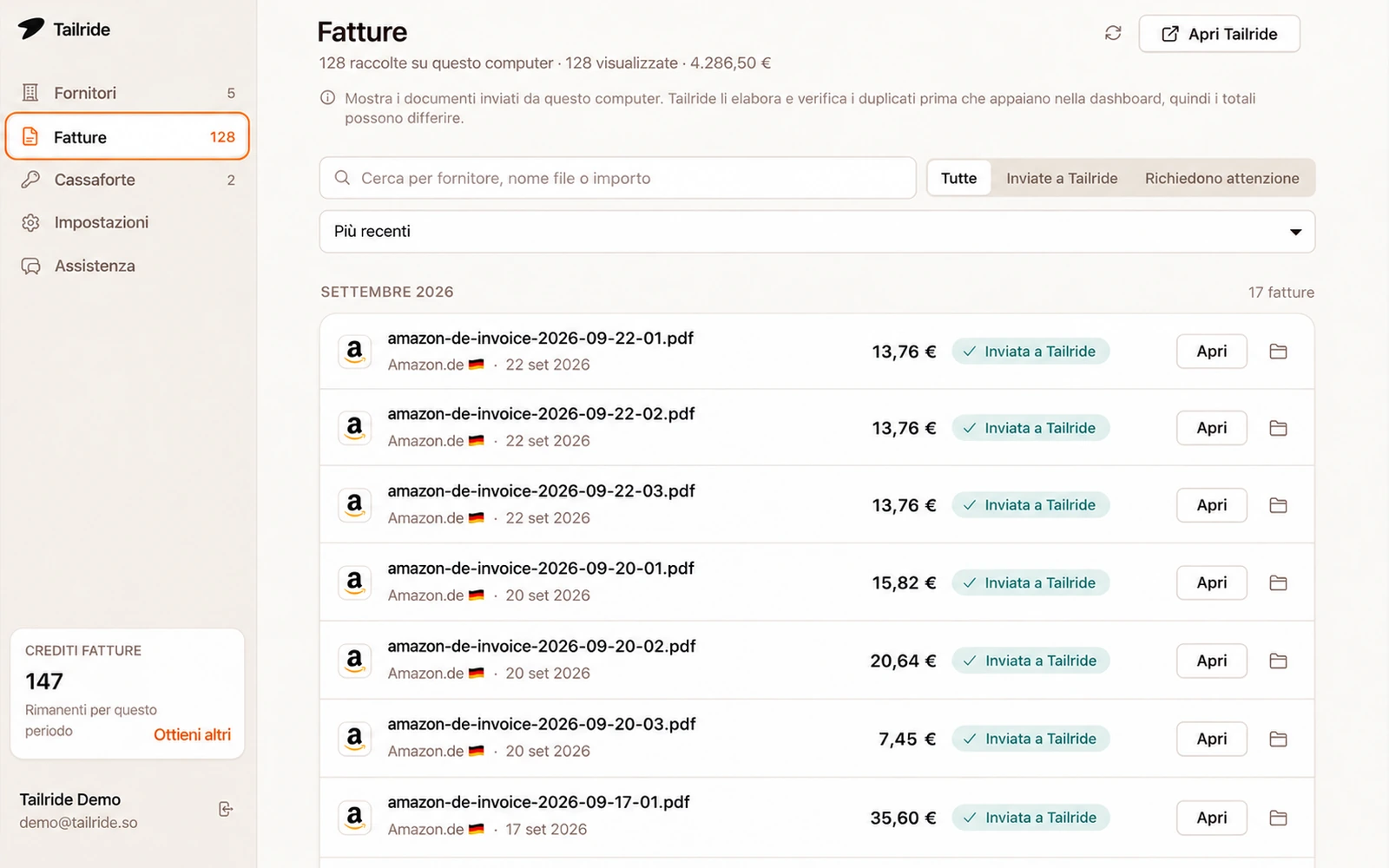Show folder for amazon-de-invoice-2026-09-20-02.pdf
The width and height of the screenshot is (1389, 868).
coord(1278,661)
